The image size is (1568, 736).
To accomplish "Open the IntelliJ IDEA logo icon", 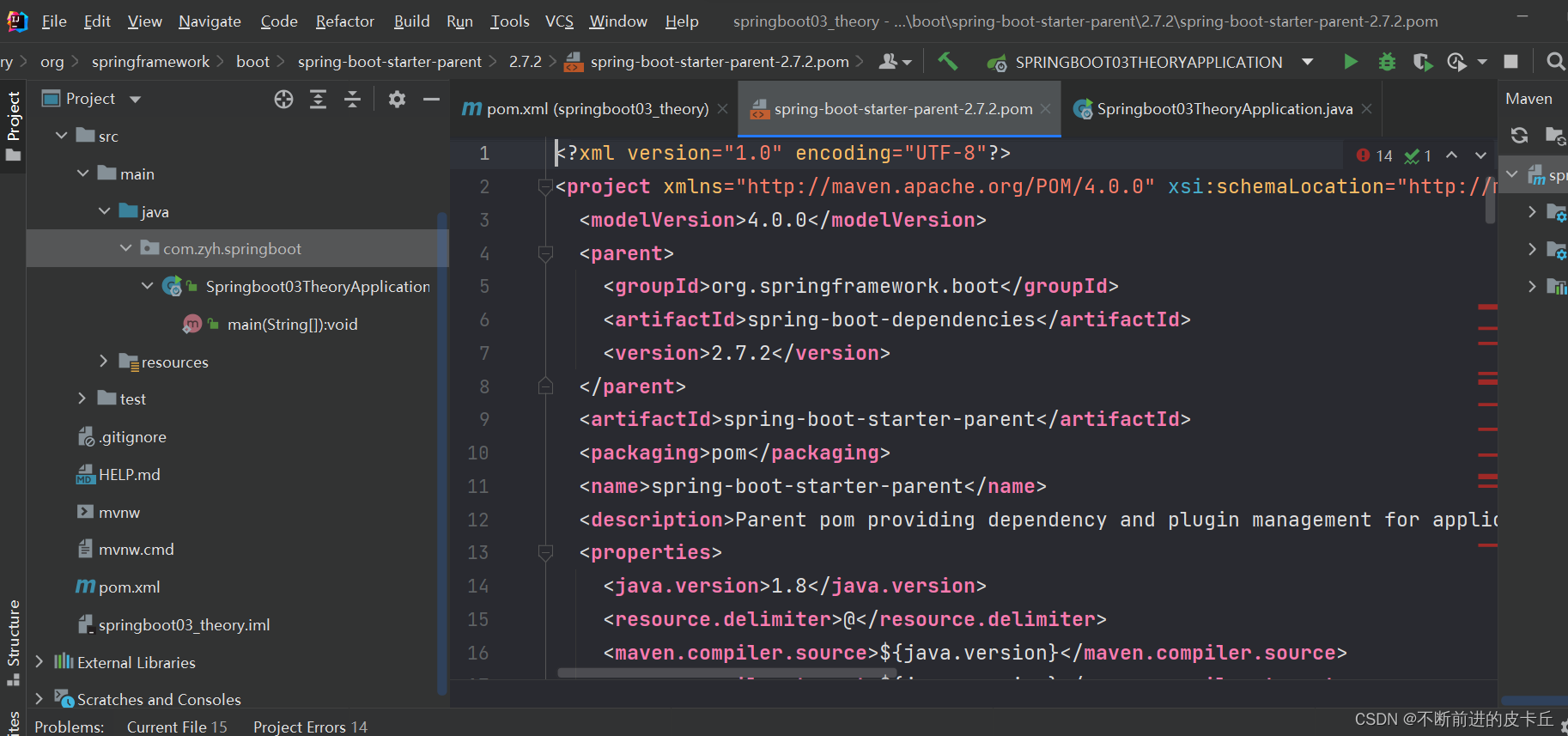I will click(x=17, y=21).
